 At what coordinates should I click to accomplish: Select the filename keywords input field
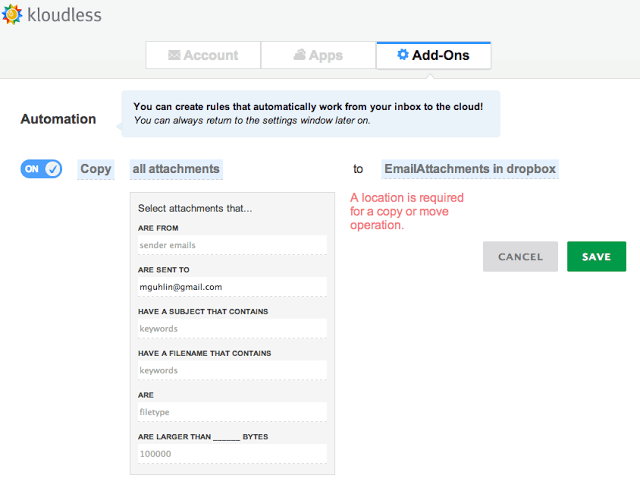coord(232,370)
